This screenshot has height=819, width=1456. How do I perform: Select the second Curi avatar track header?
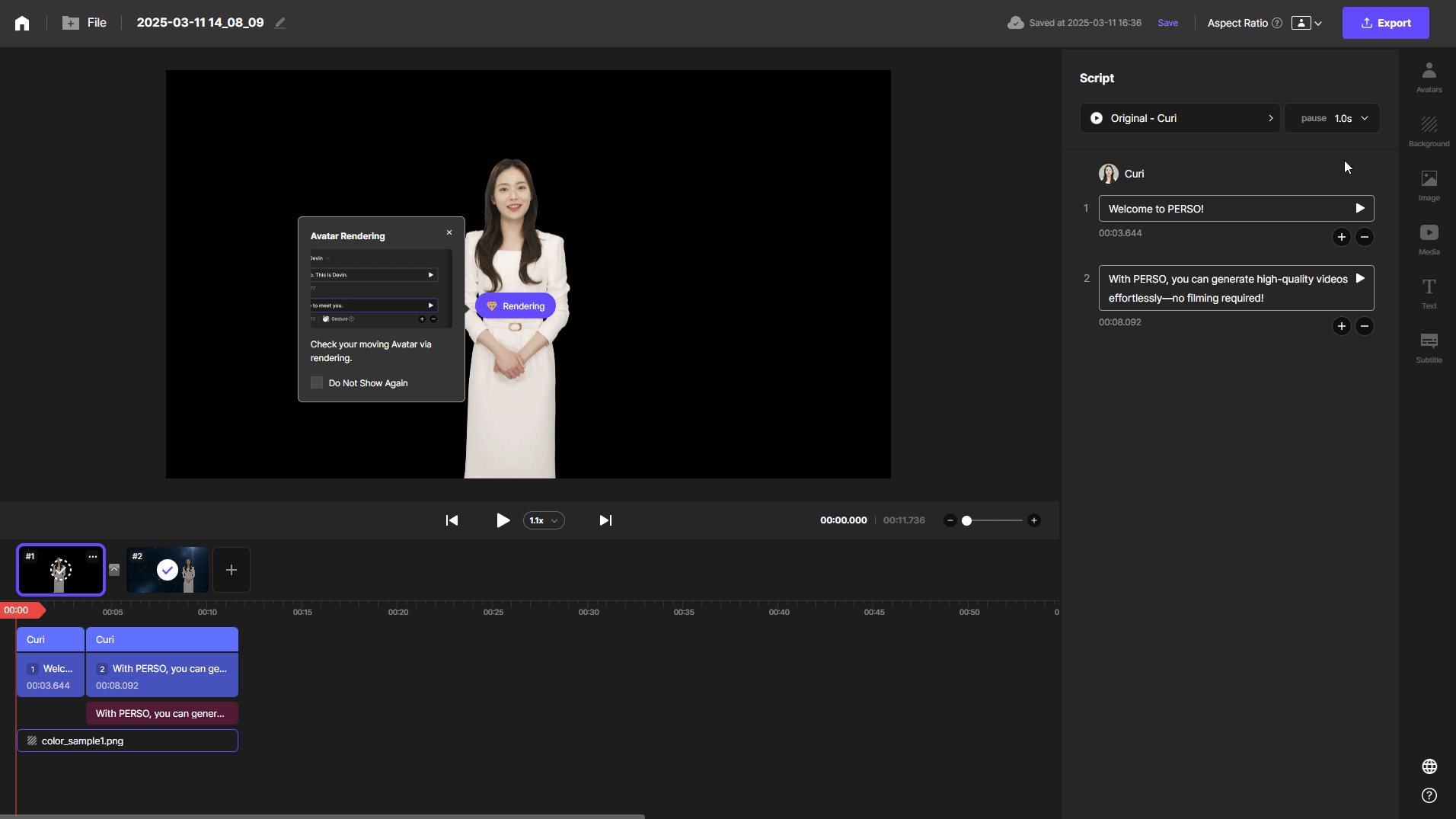(162, 639)
